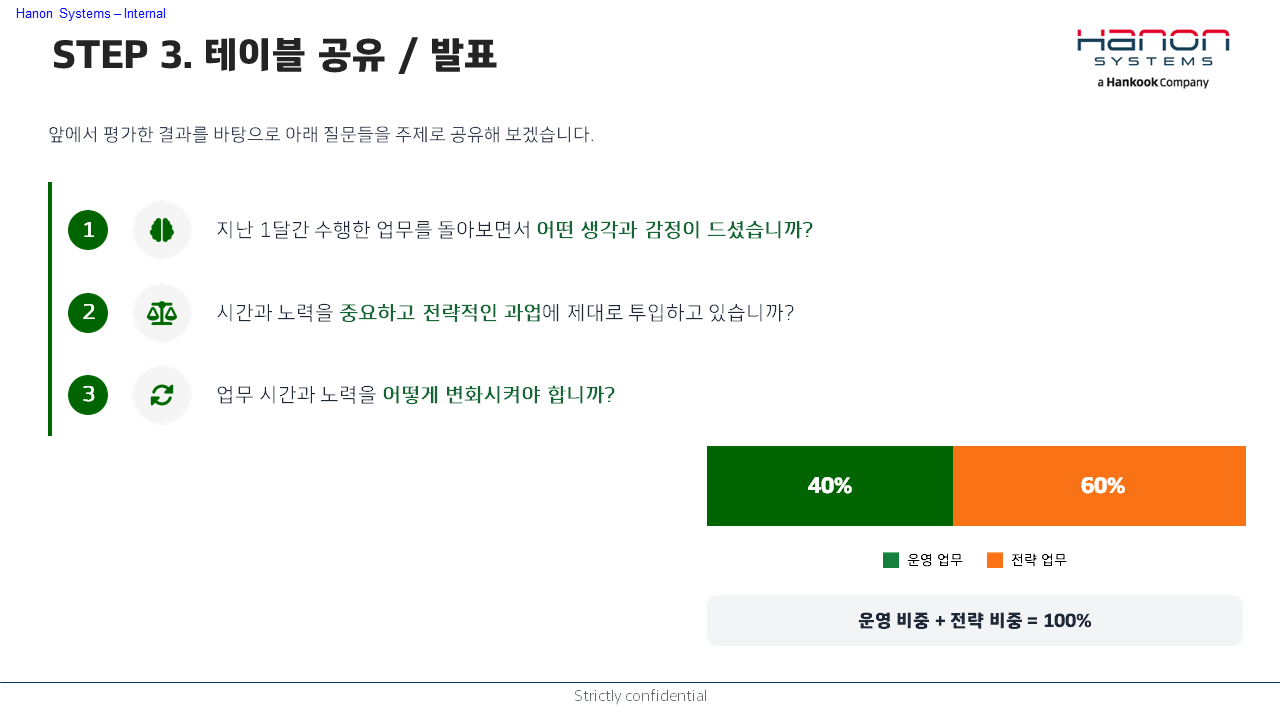This screenshot has width=1280, height=720.
Task: Click the 어떻게 변화시켜야 합니까? highlighted text
Action: pos(499,395)
